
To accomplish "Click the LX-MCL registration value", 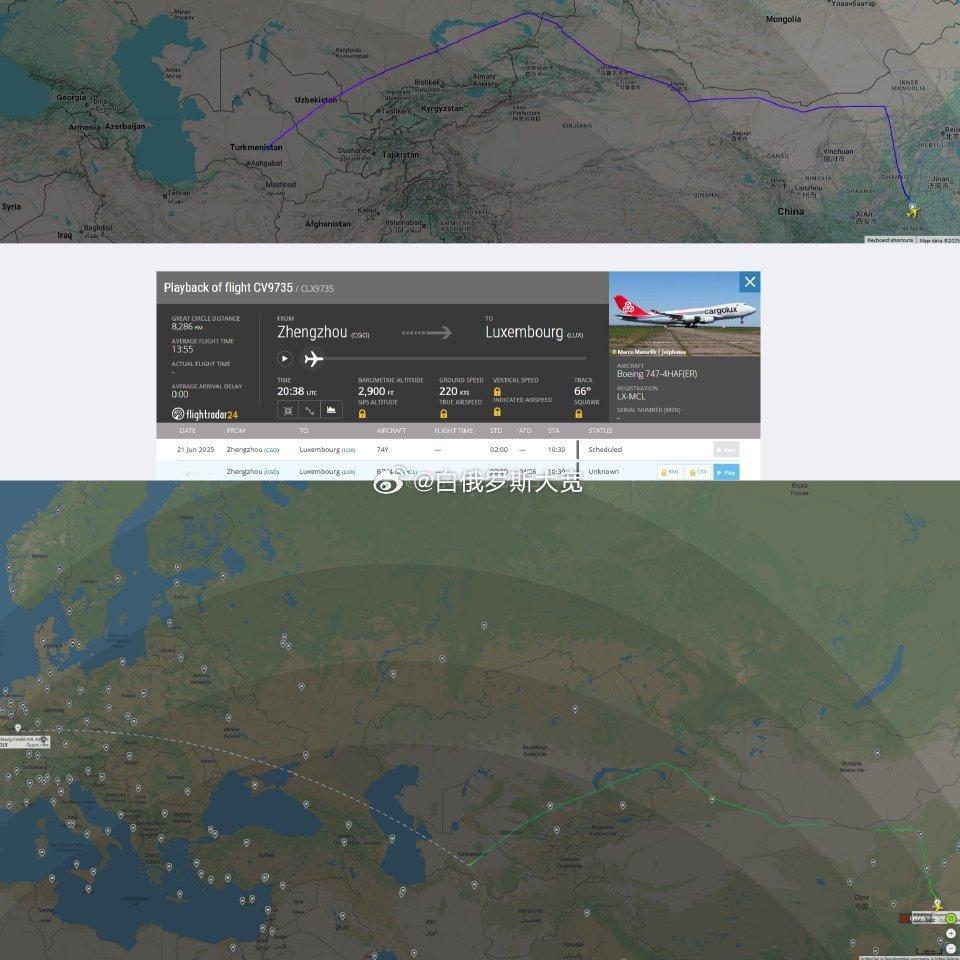I will click(631, 396).
